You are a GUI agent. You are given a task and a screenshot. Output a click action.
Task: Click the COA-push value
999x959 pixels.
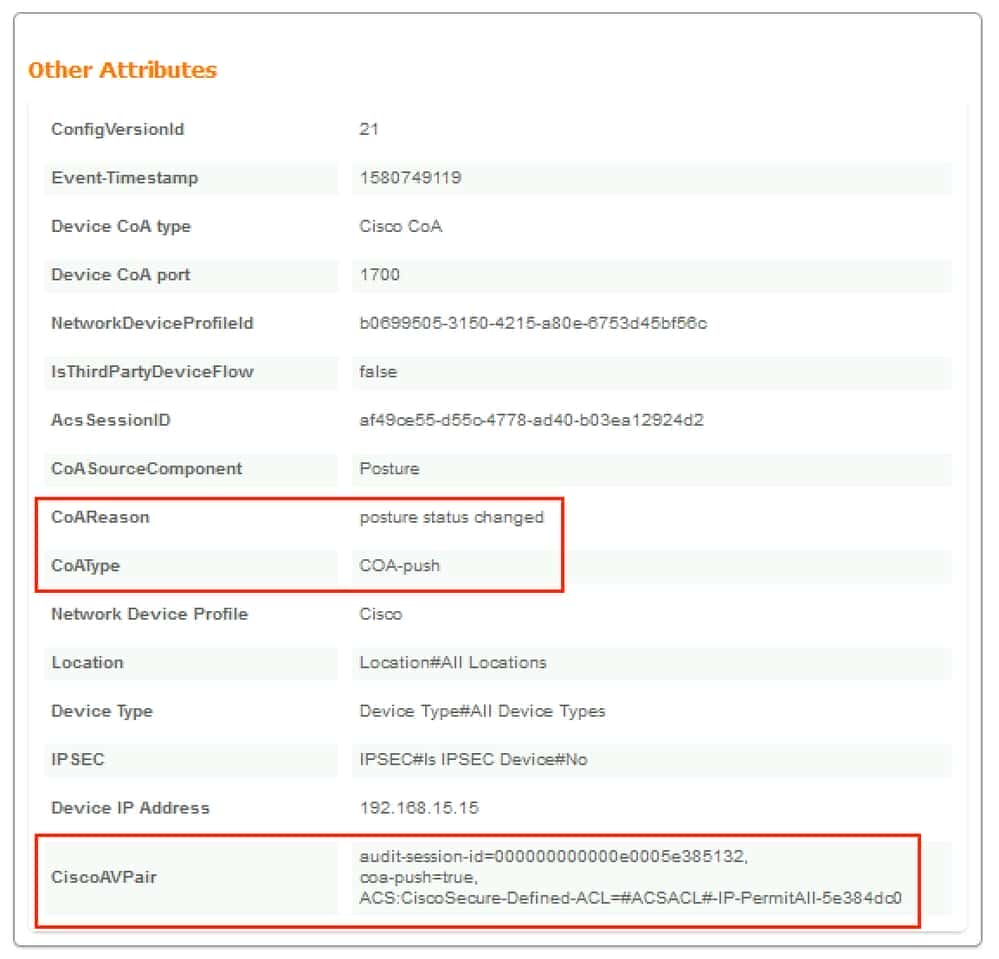point(399,566)
